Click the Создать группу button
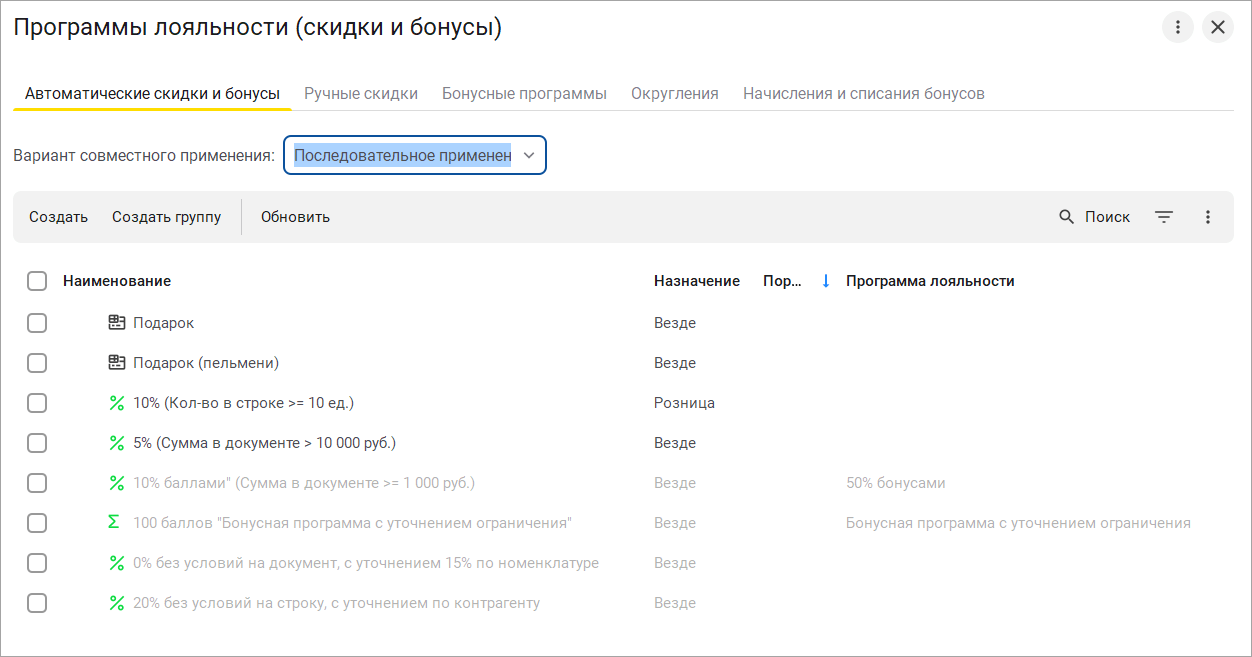 [x=166, y=217]
